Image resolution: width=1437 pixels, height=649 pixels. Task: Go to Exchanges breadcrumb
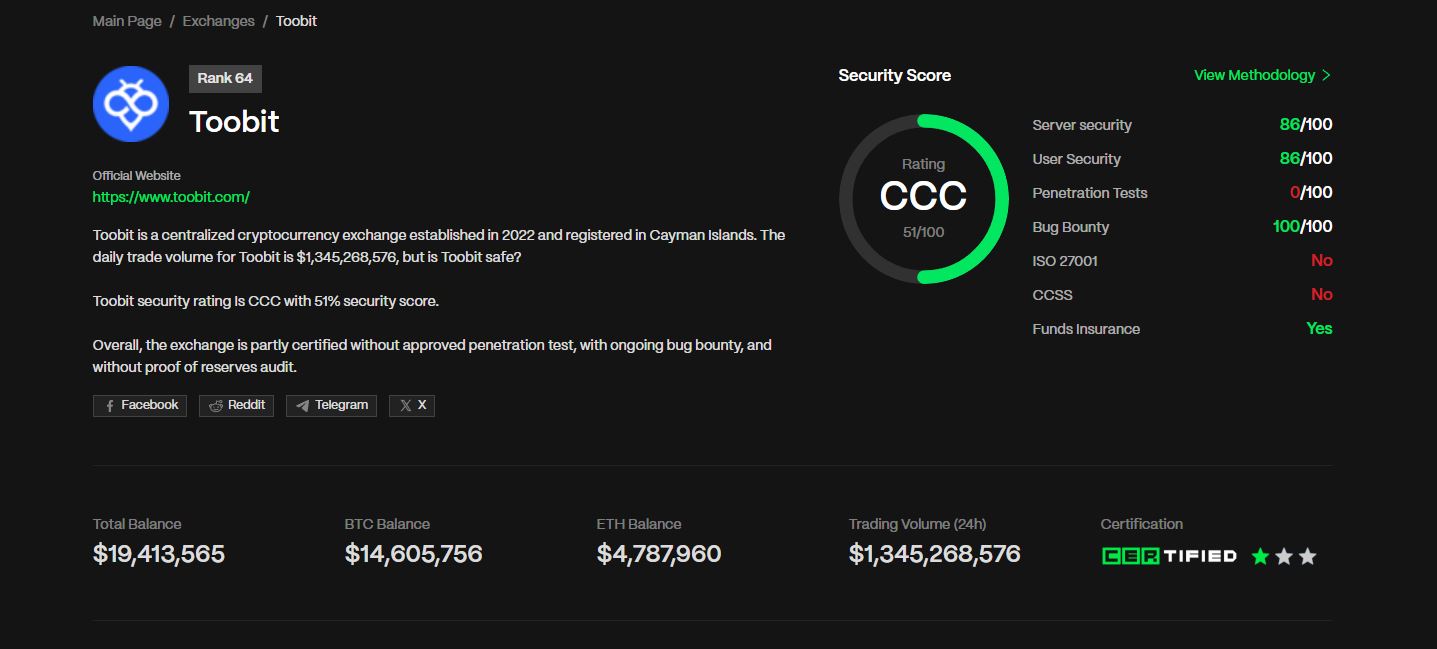[218, 21]
